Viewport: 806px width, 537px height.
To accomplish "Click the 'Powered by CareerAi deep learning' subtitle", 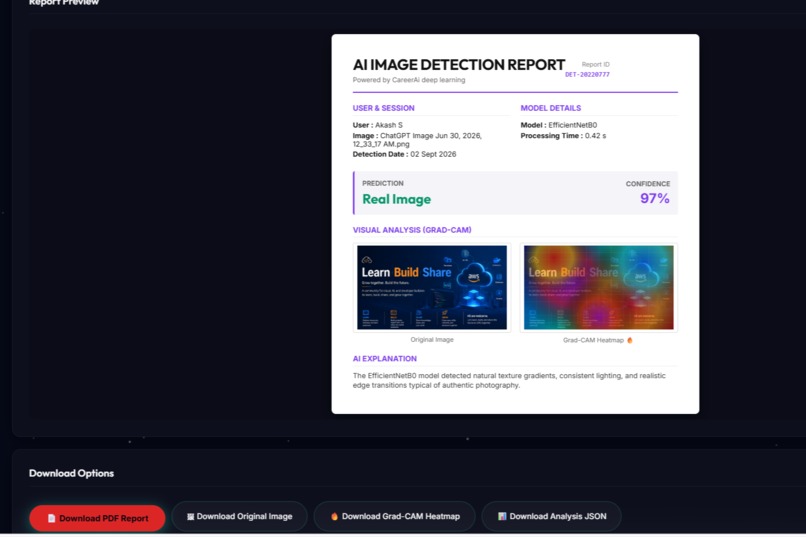I will pos(409,80).
